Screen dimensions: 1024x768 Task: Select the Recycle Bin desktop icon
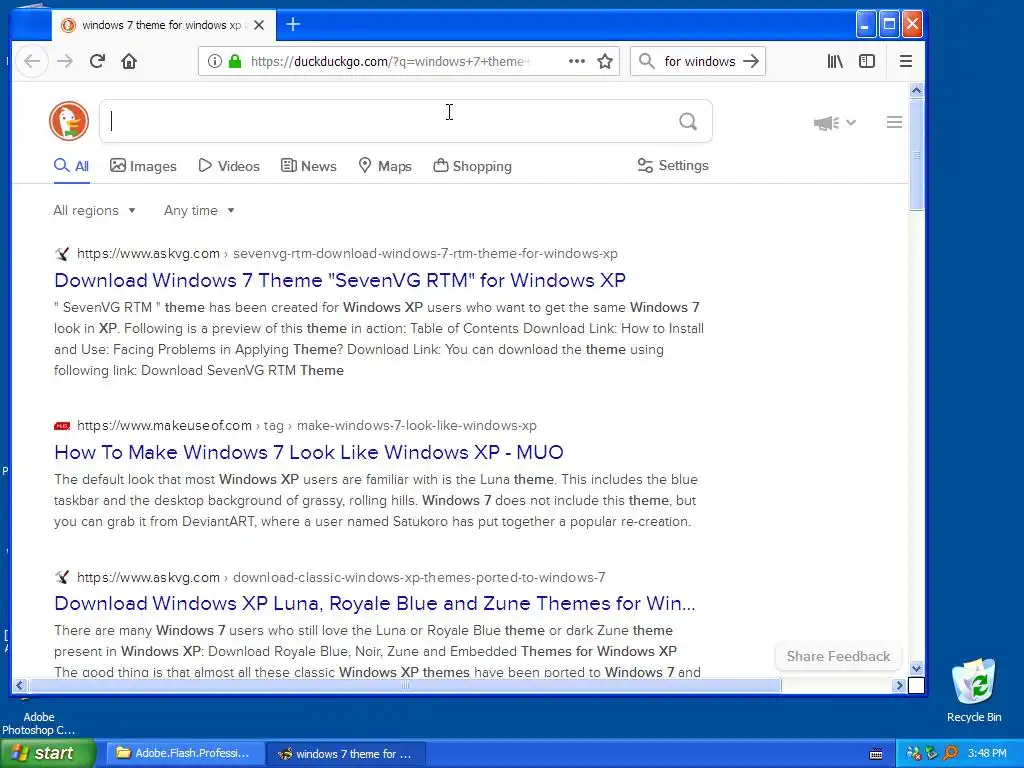(x=974, y=691)
